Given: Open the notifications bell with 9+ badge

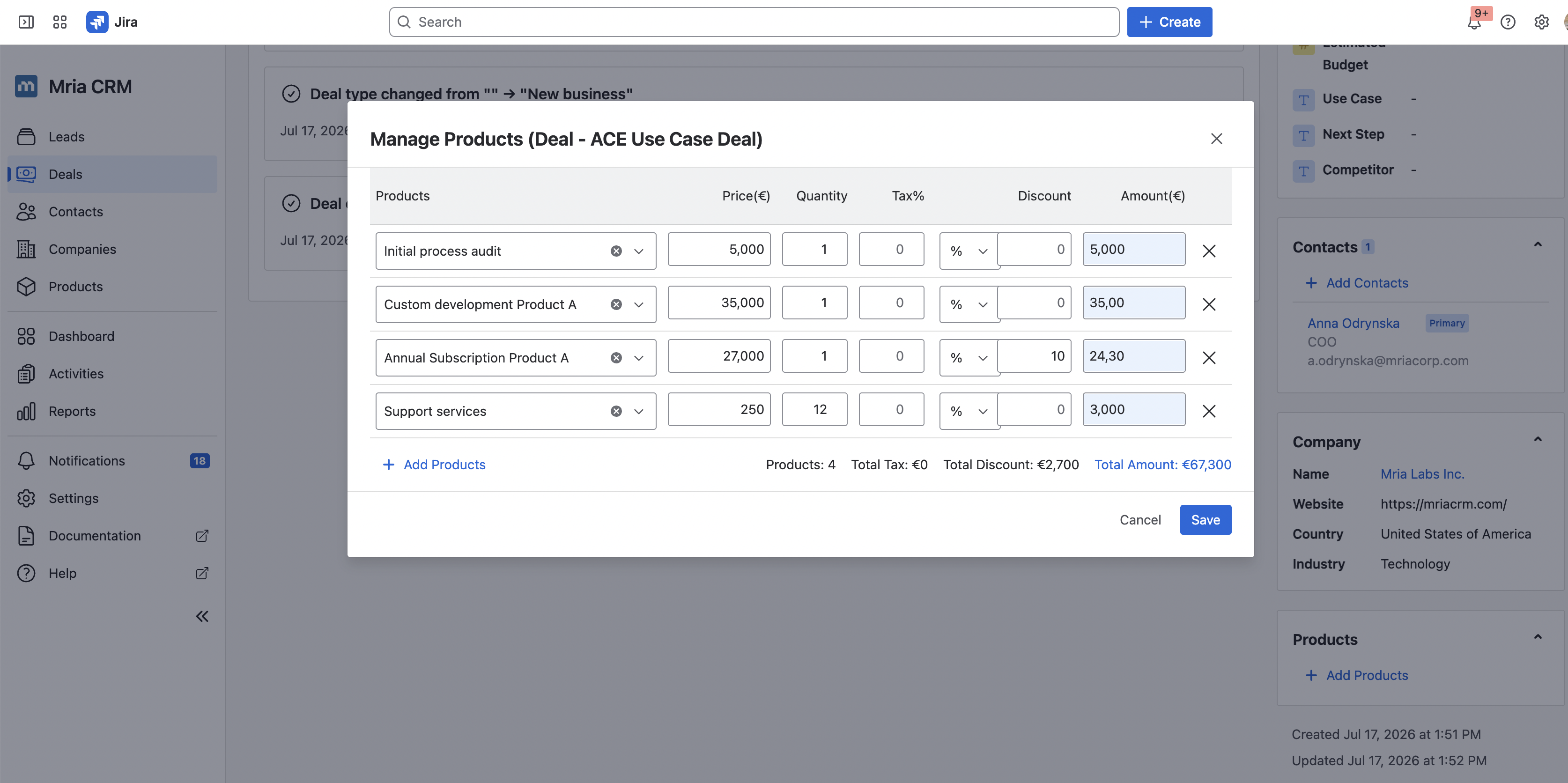Looking at the screenshot, I should pos(1474,22).
